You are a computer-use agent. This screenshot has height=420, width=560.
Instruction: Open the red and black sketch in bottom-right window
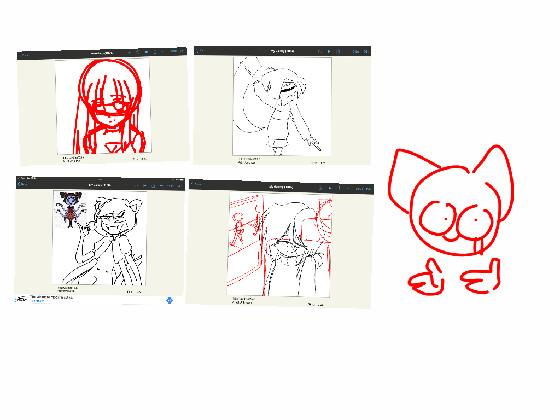(279, 245)
